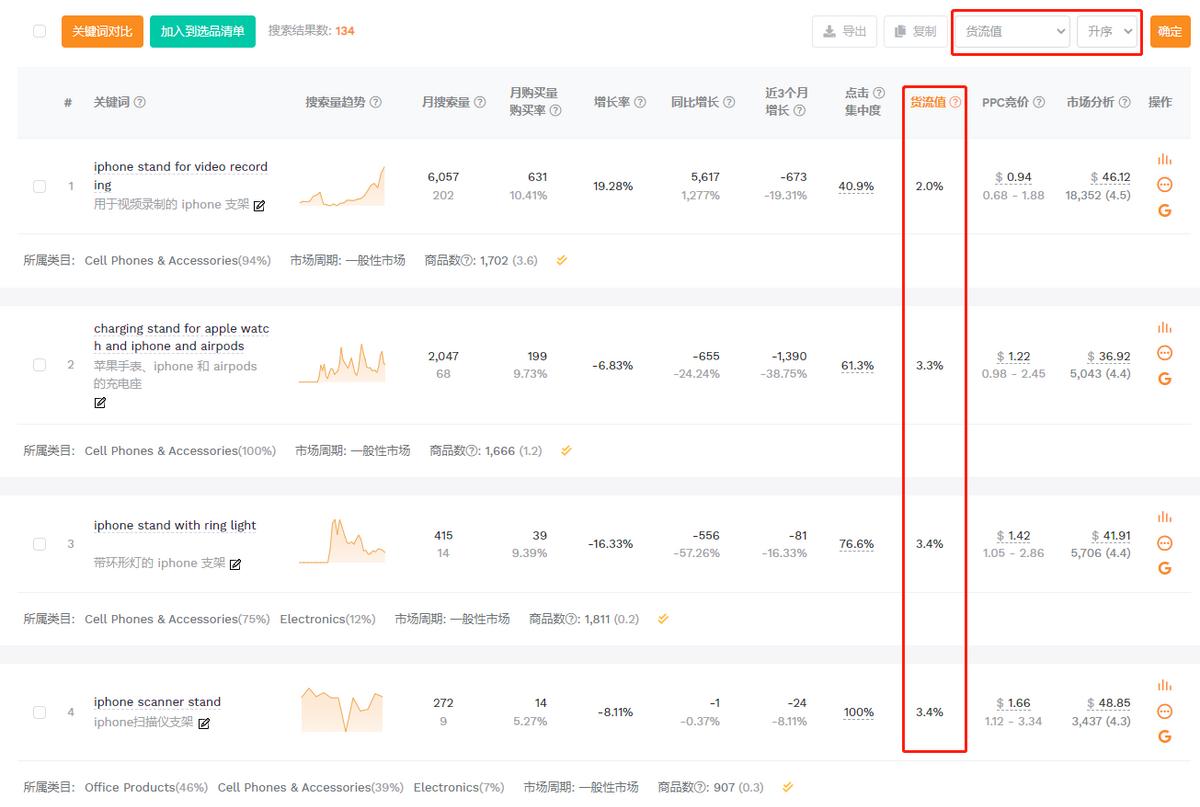Click question-mark icon beside 搜索量趋势 header
This screenshot has width=1200, height=807.
377,101
